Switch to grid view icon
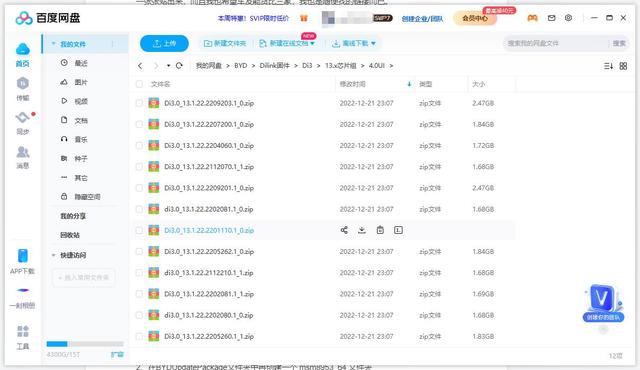640x370 pixels. click(x=623, y=66)
